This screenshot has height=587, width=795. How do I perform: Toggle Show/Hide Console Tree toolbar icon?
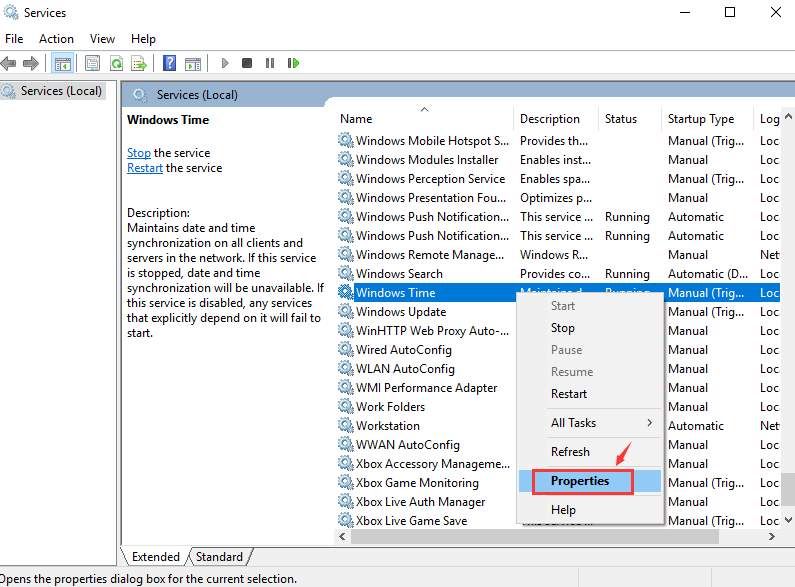tap(63, 63)
